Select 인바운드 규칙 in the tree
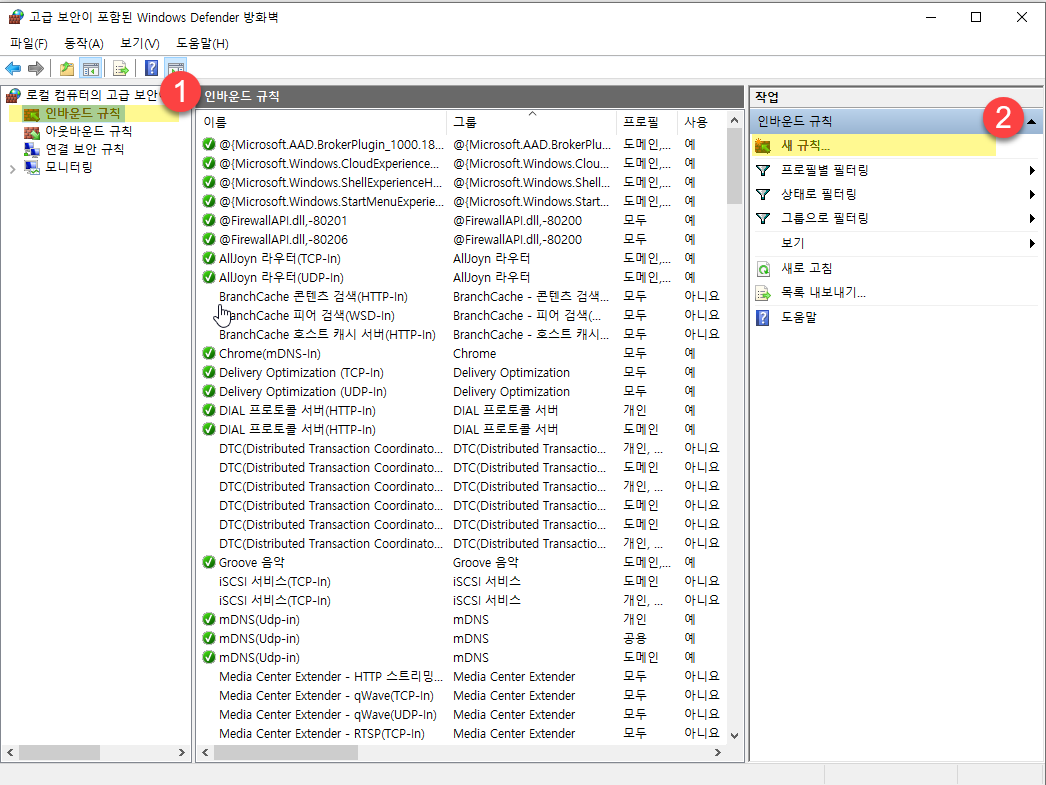This screenshot has height=785, width=1046. tap(83, 114)
